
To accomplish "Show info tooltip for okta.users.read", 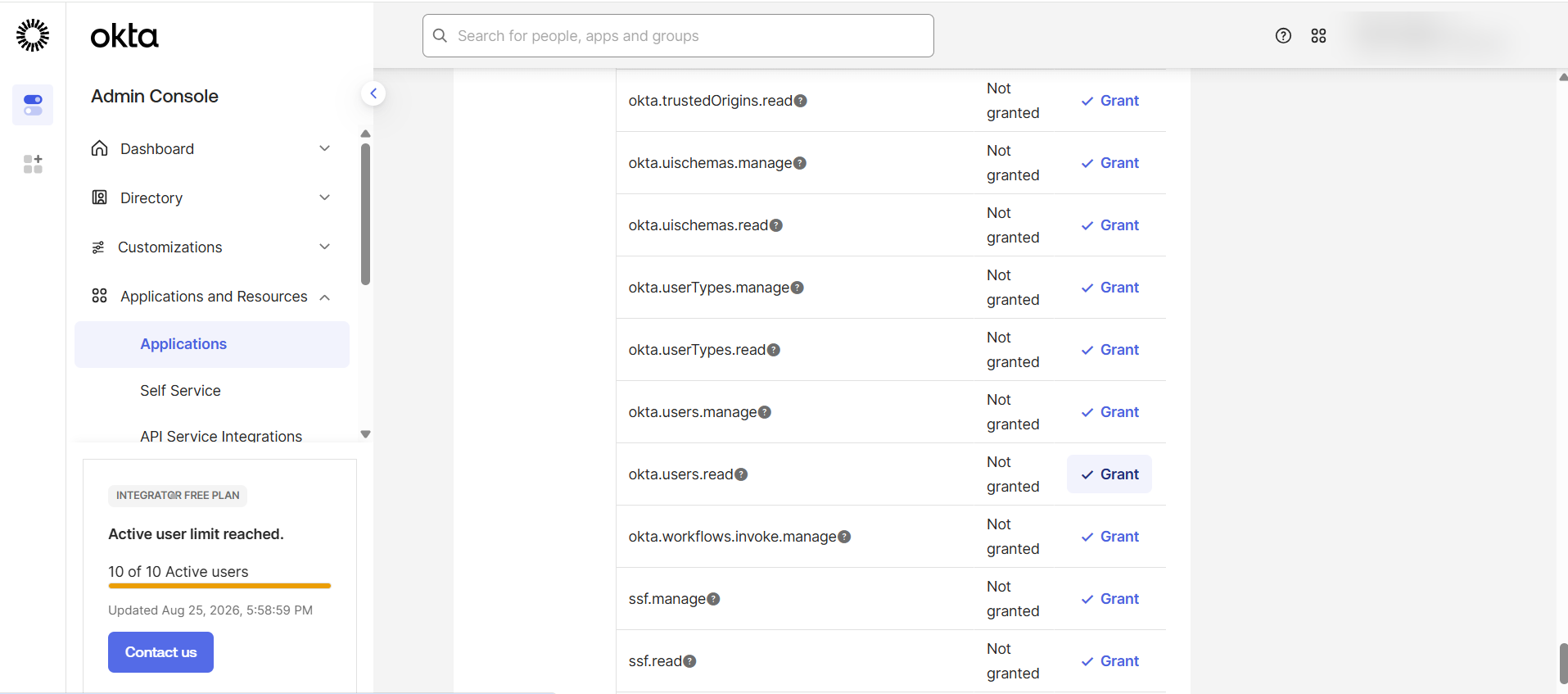I will tap(741, 474).
